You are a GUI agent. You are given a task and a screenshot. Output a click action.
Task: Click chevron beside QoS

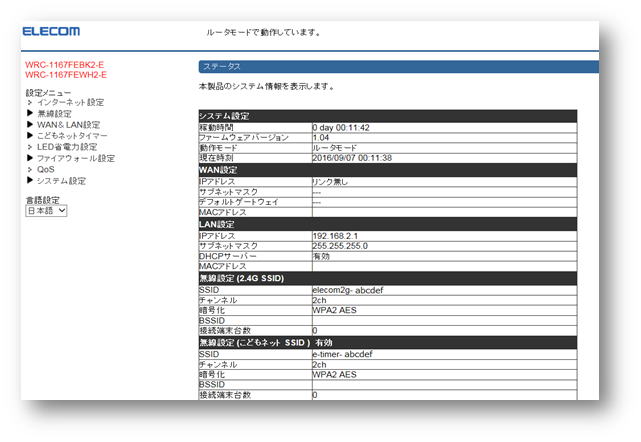coord(30,169)
